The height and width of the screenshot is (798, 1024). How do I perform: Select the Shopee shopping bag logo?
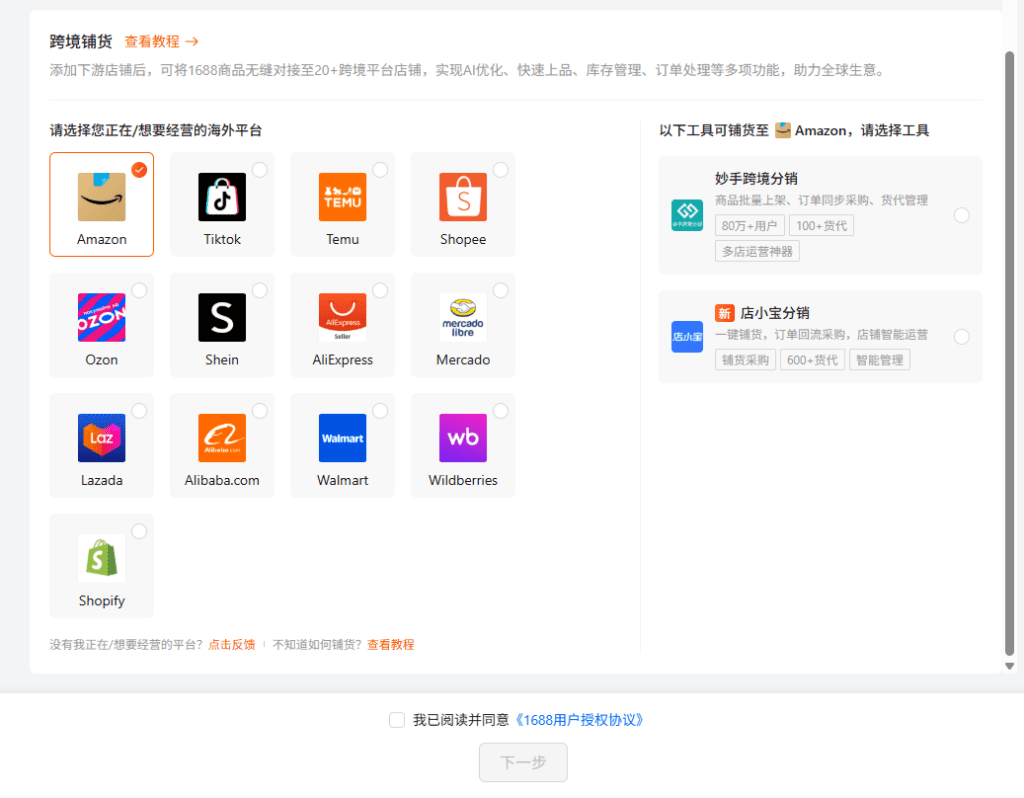tap(463, 197)
